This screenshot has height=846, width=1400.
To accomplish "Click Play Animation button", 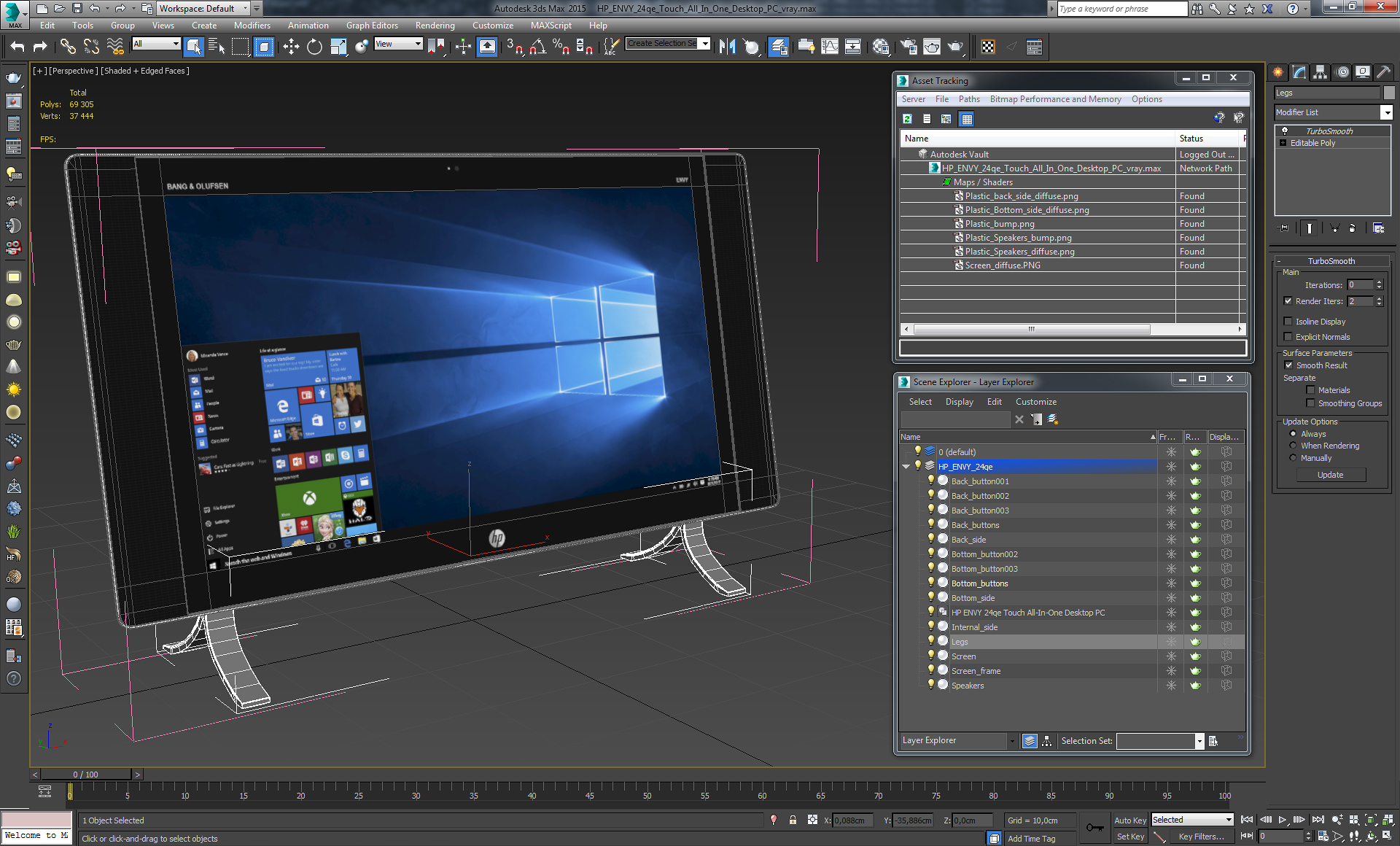I will pyautogui.click(x=1283, y=820).
